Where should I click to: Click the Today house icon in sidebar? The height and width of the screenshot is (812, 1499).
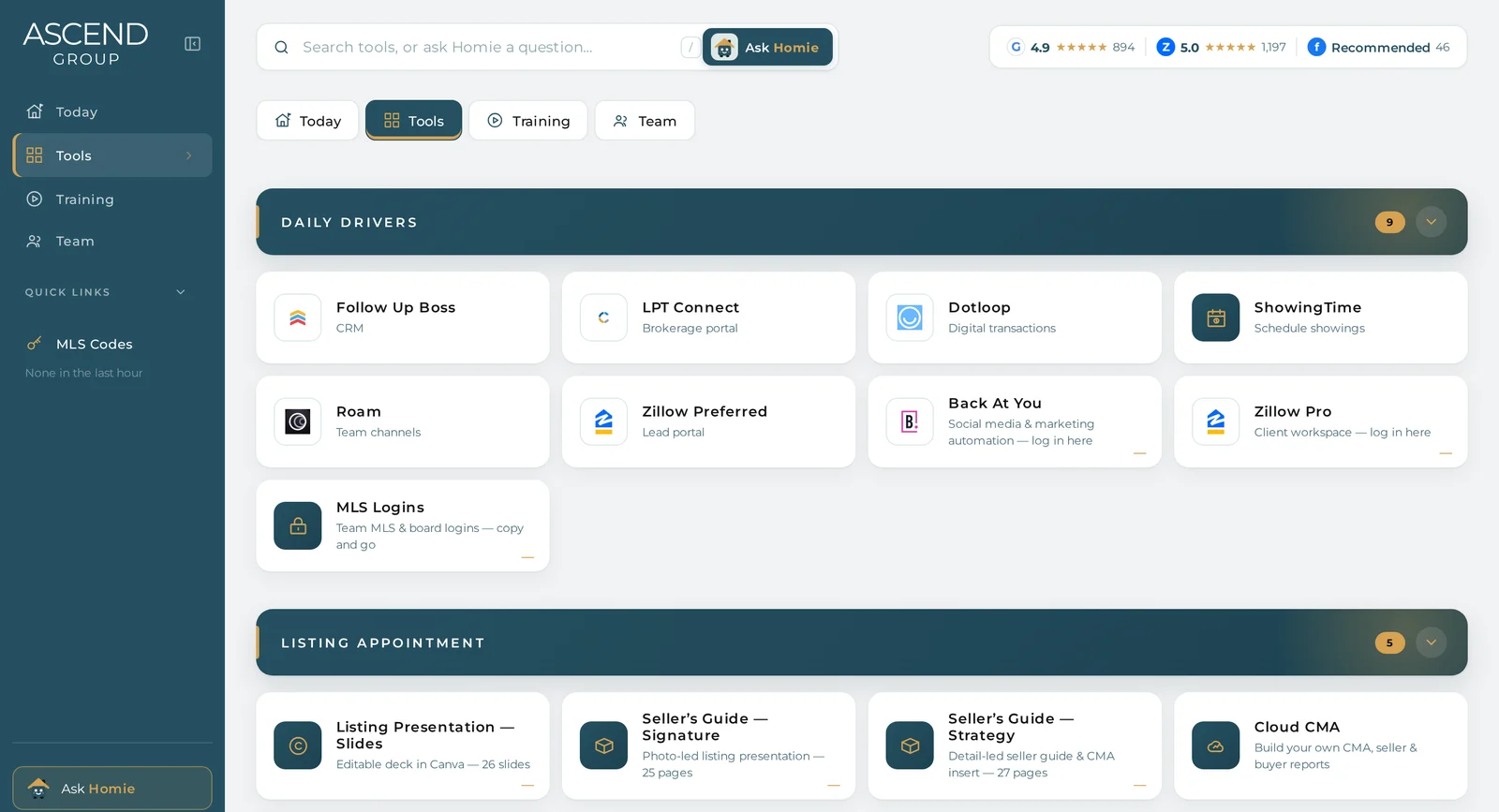[x=35, y=111]
